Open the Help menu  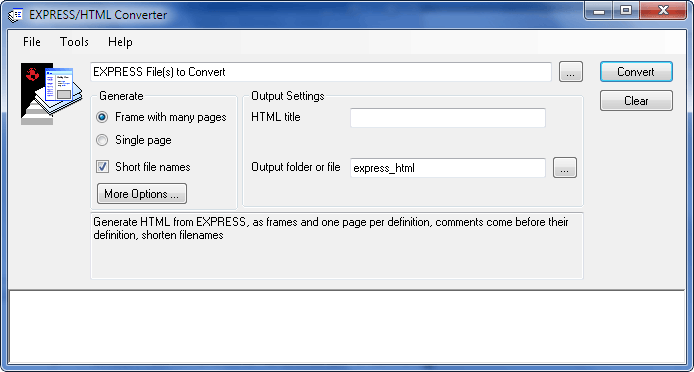pos(120,42)
